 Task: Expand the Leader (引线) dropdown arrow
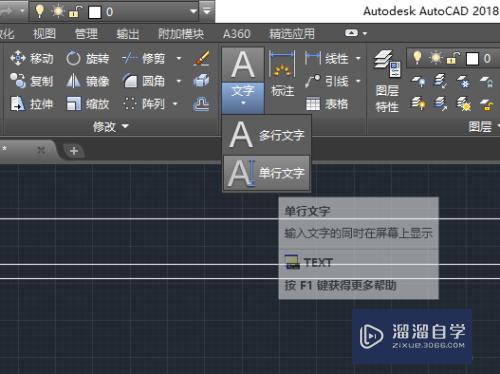tap(358, 81)
